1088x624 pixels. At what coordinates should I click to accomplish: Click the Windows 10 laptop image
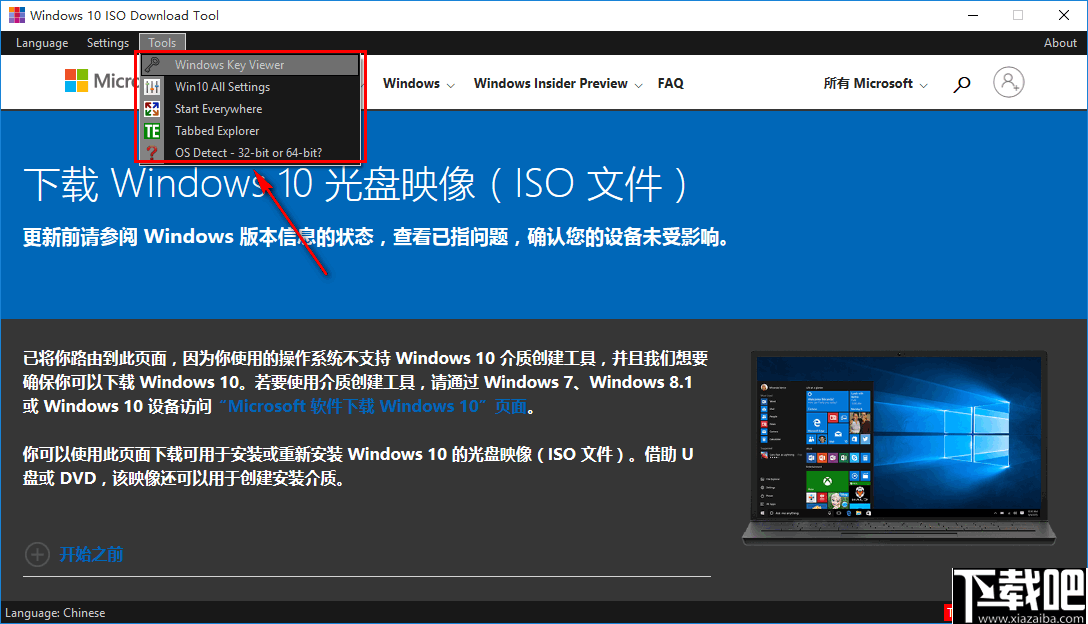coord(899,448)
